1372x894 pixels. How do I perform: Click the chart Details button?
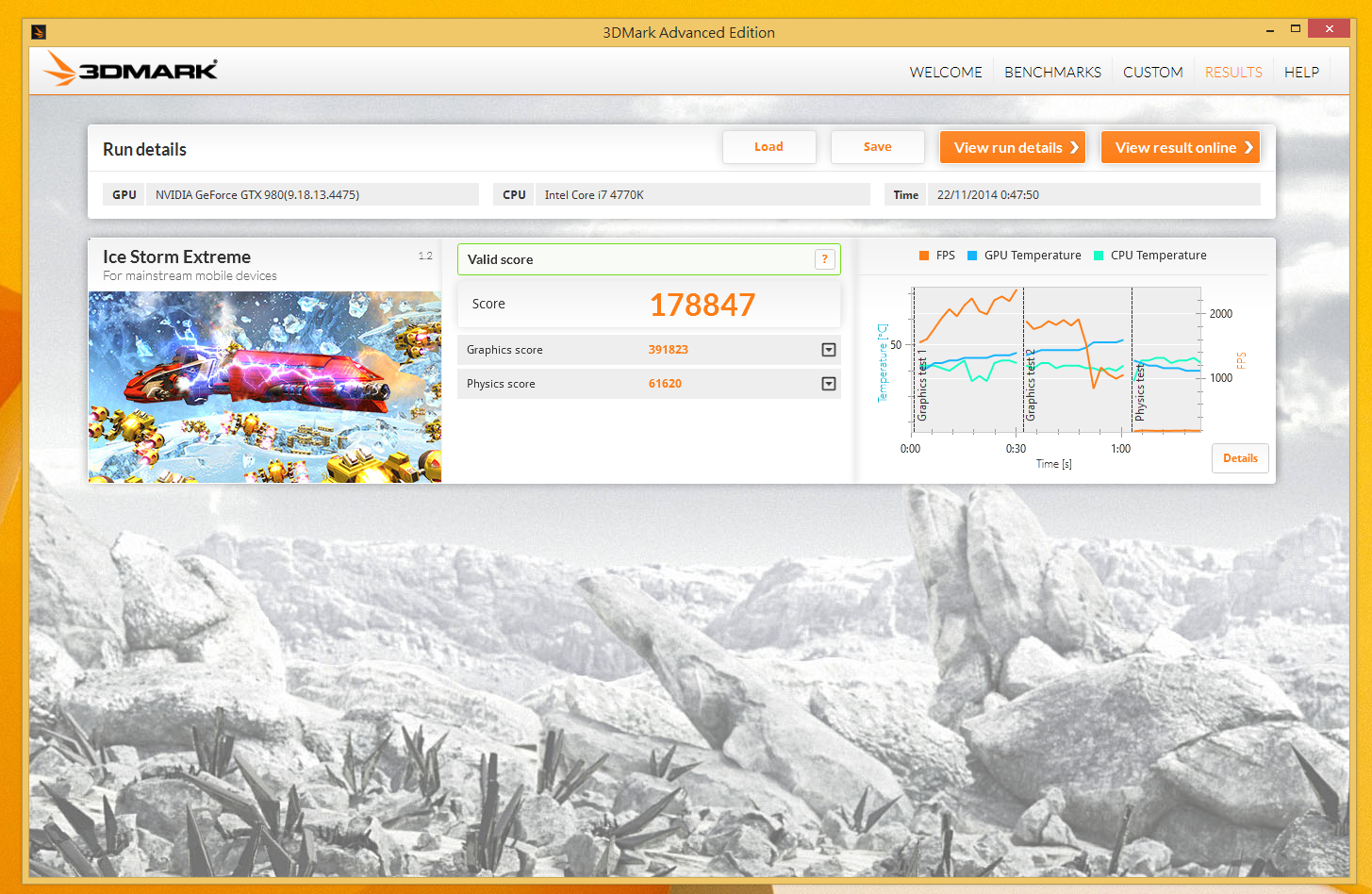coord(1240,458)
